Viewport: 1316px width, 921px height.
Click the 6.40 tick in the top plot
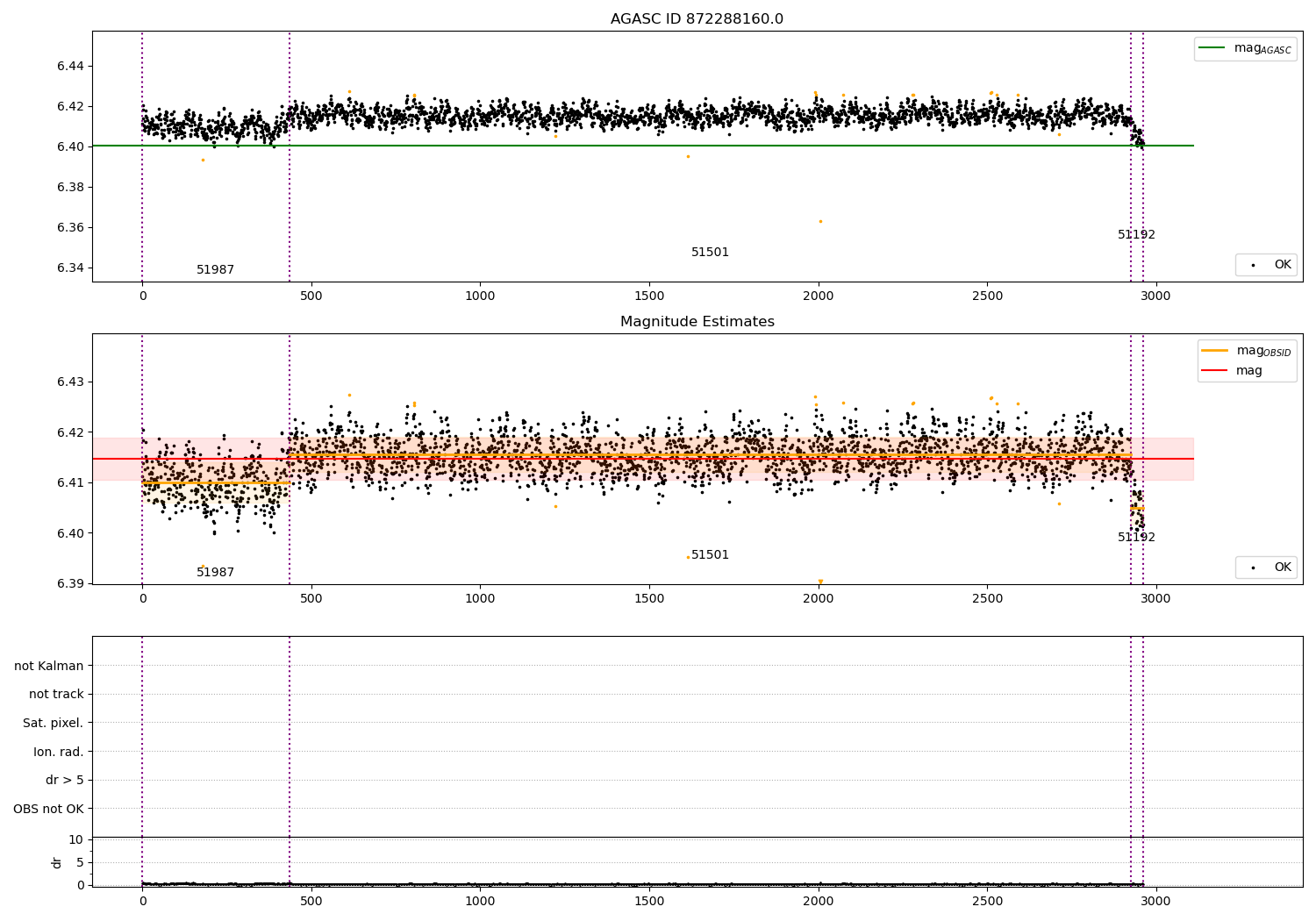coord(70,147)
